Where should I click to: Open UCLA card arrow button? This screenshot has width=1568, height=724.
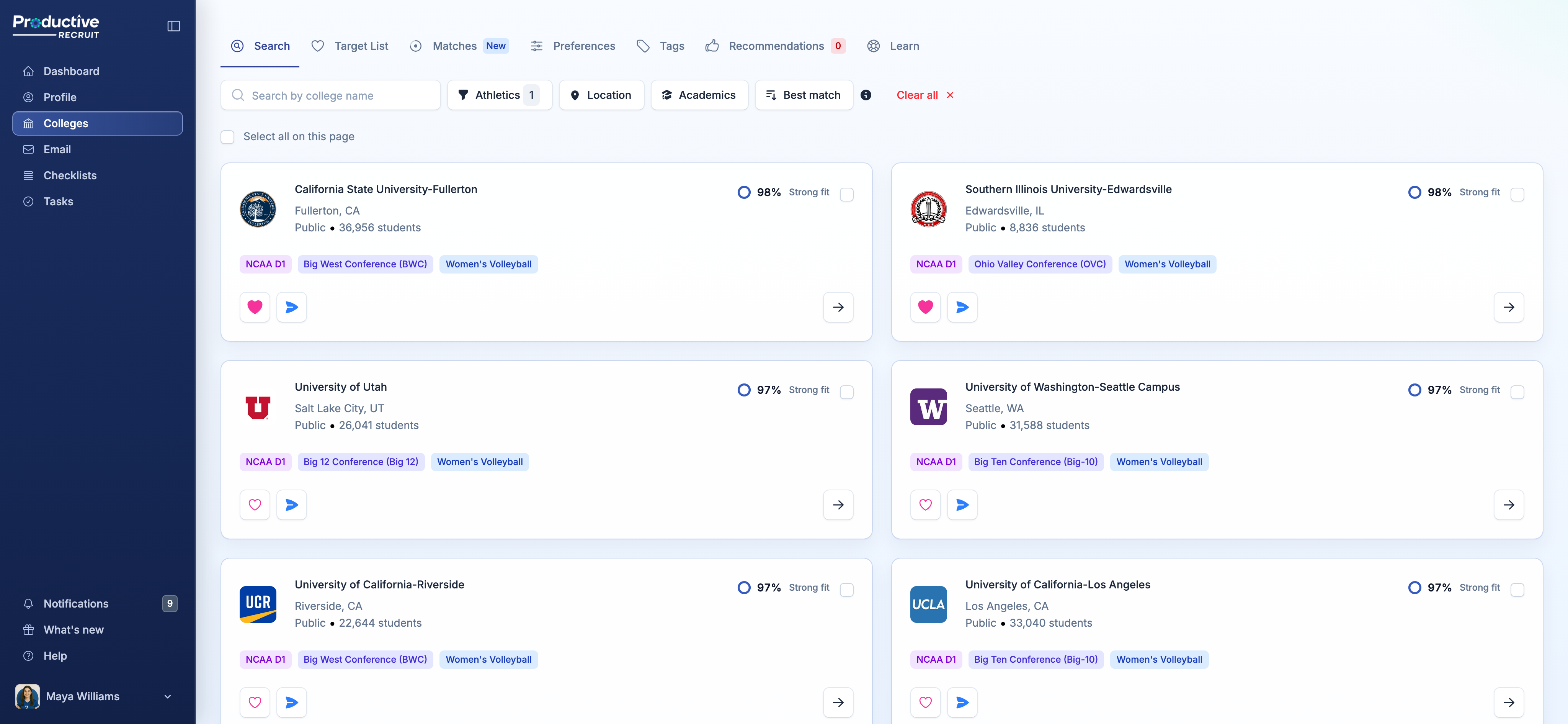coord(1508,703)
